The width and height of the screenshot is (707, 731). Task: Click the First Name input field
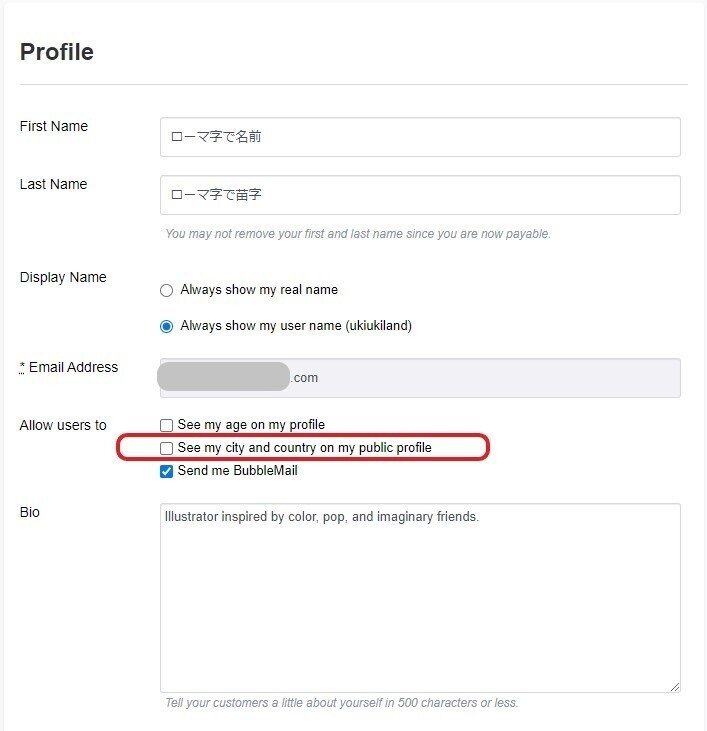[420, 137]
